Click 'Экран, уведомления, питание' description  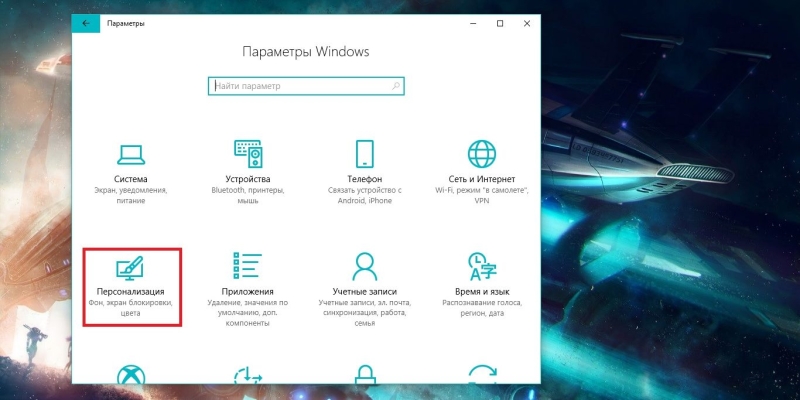131,195
